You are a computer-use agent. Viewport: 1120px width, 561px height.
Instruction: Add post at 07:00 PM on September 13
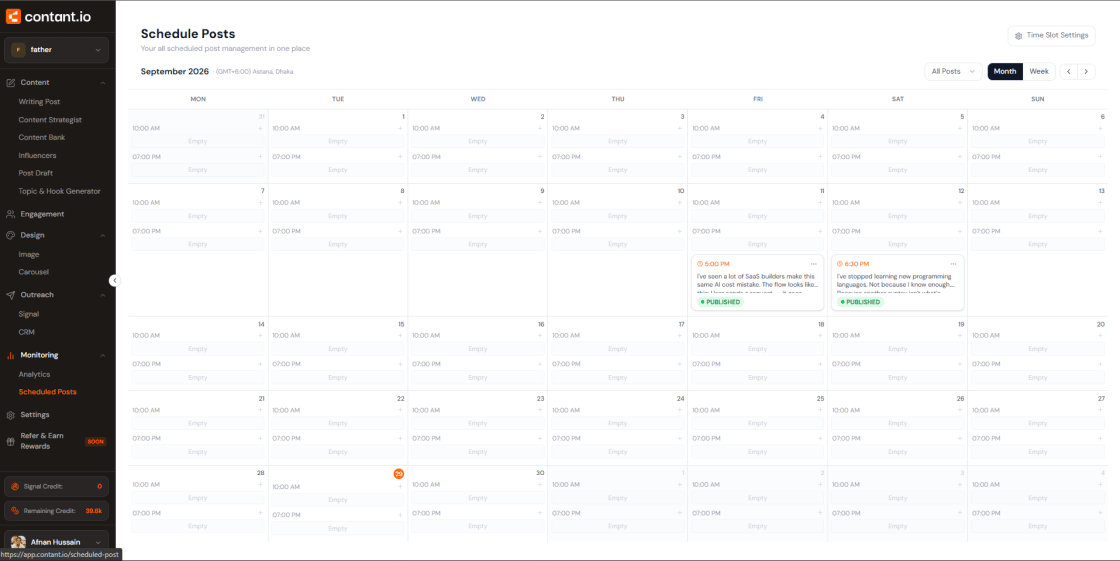[x=1100, y=232]
